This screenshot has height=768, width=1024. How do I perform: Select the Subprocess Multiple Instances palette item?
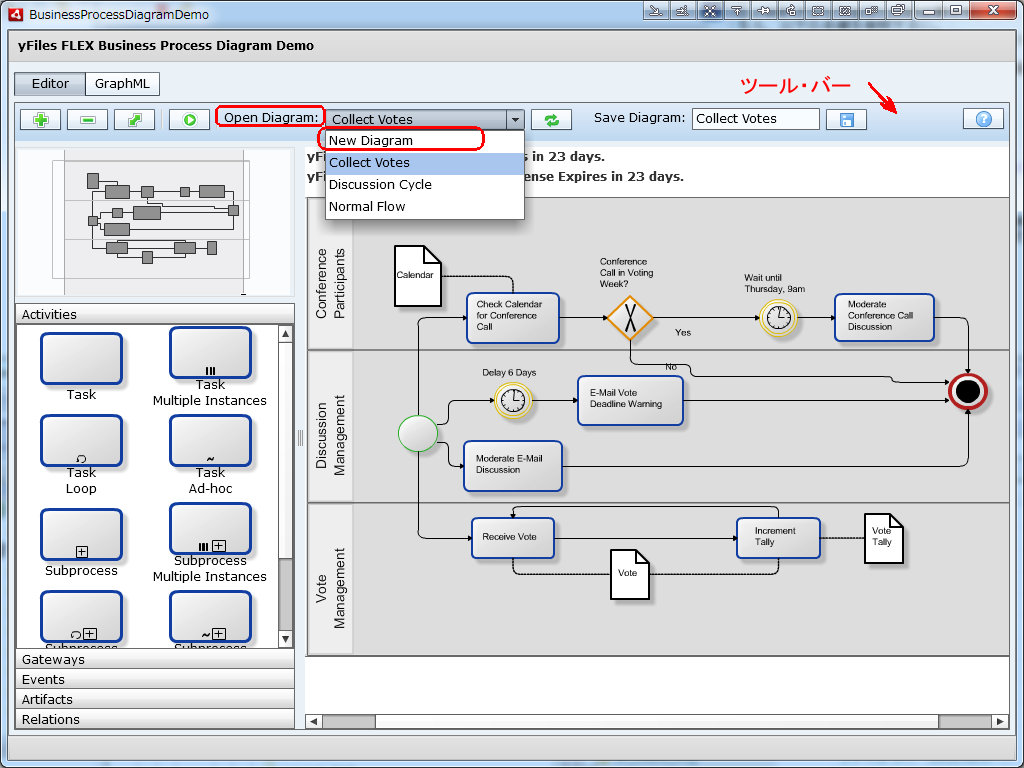(210, 529)
